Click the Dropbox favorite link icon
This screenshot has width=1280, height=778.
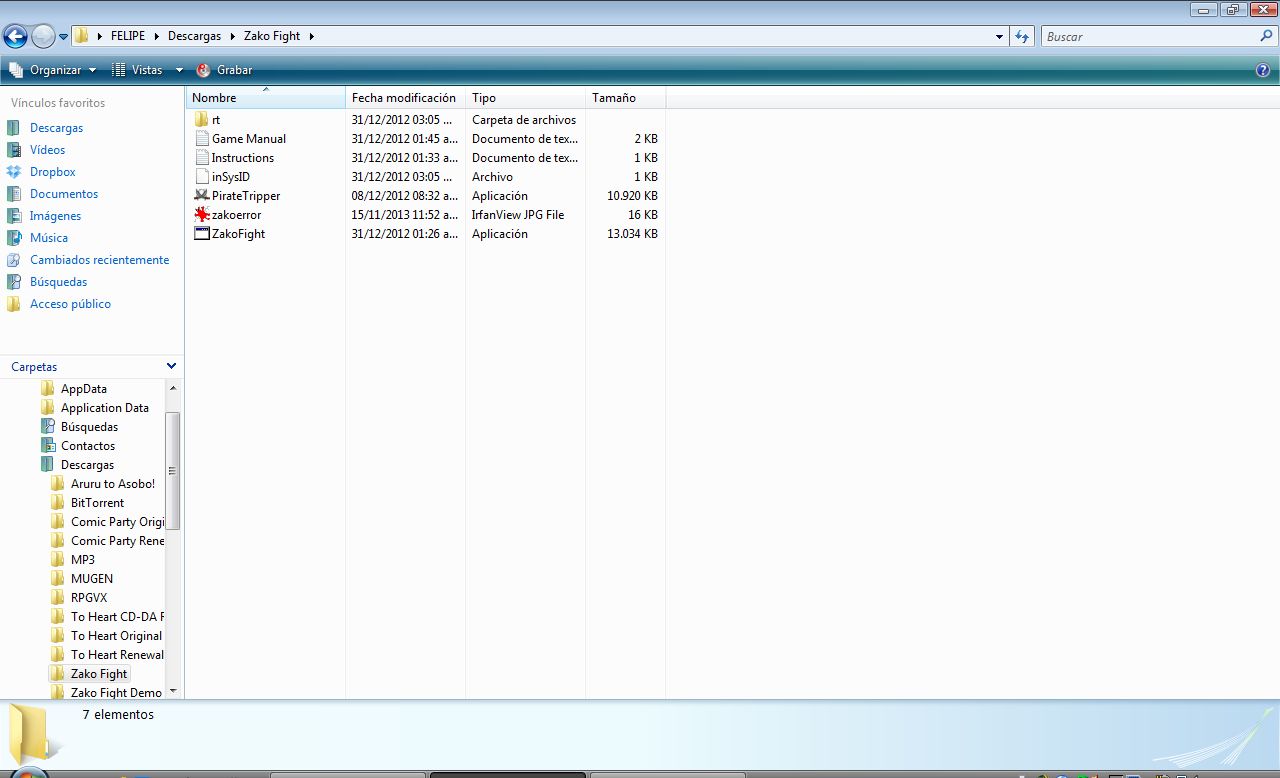(14, 172)
